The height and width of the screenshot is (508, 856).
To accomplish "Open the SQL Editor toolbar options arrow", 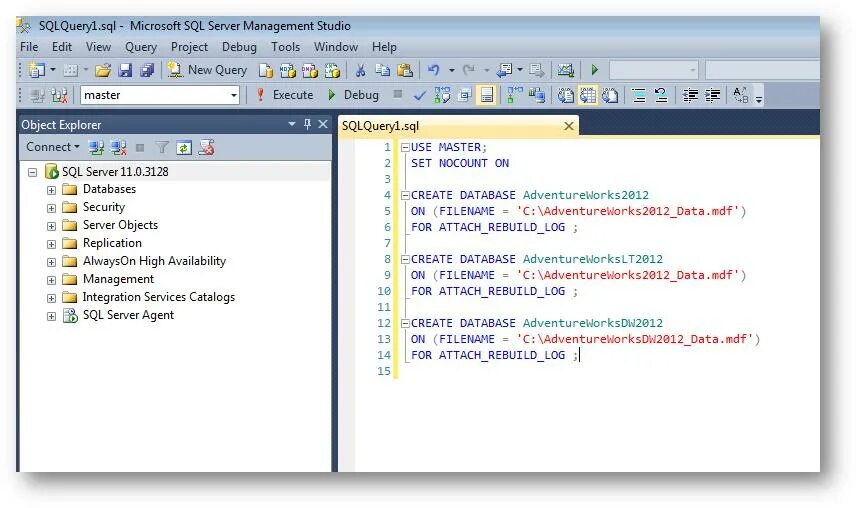I will click(x=758, y=98).
